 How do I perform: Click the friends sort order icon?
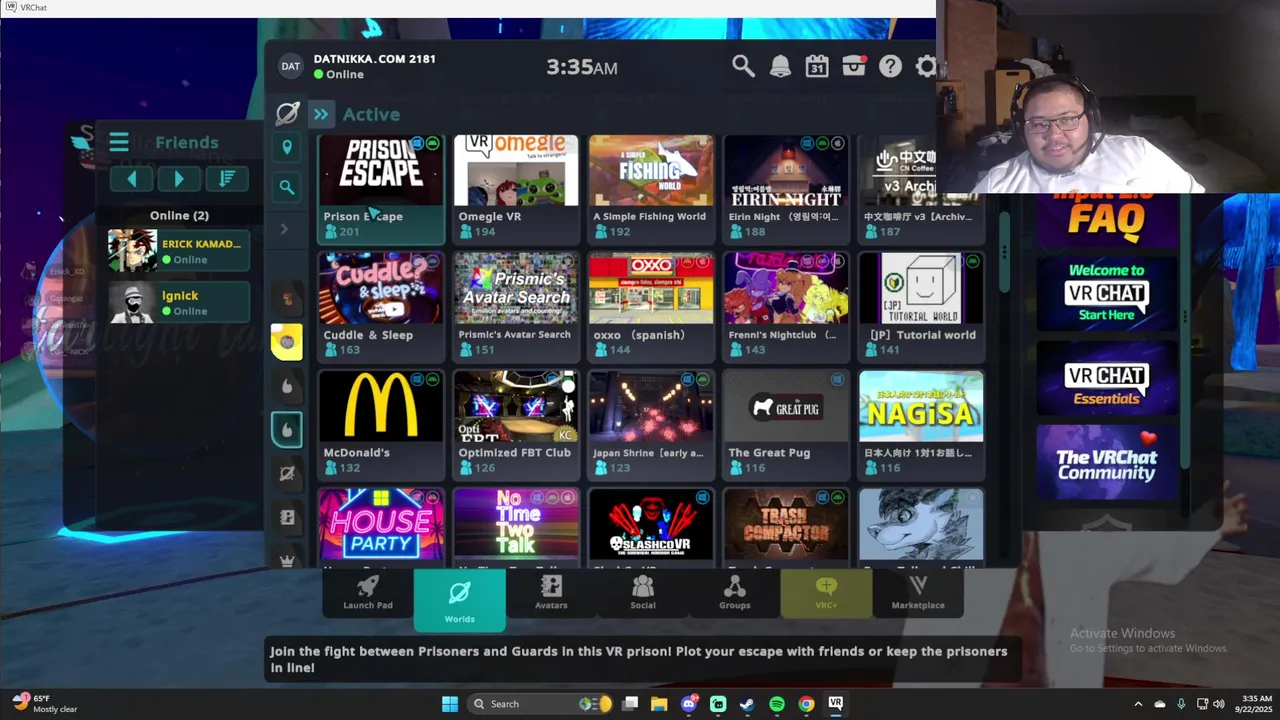[x=227, y=179]
